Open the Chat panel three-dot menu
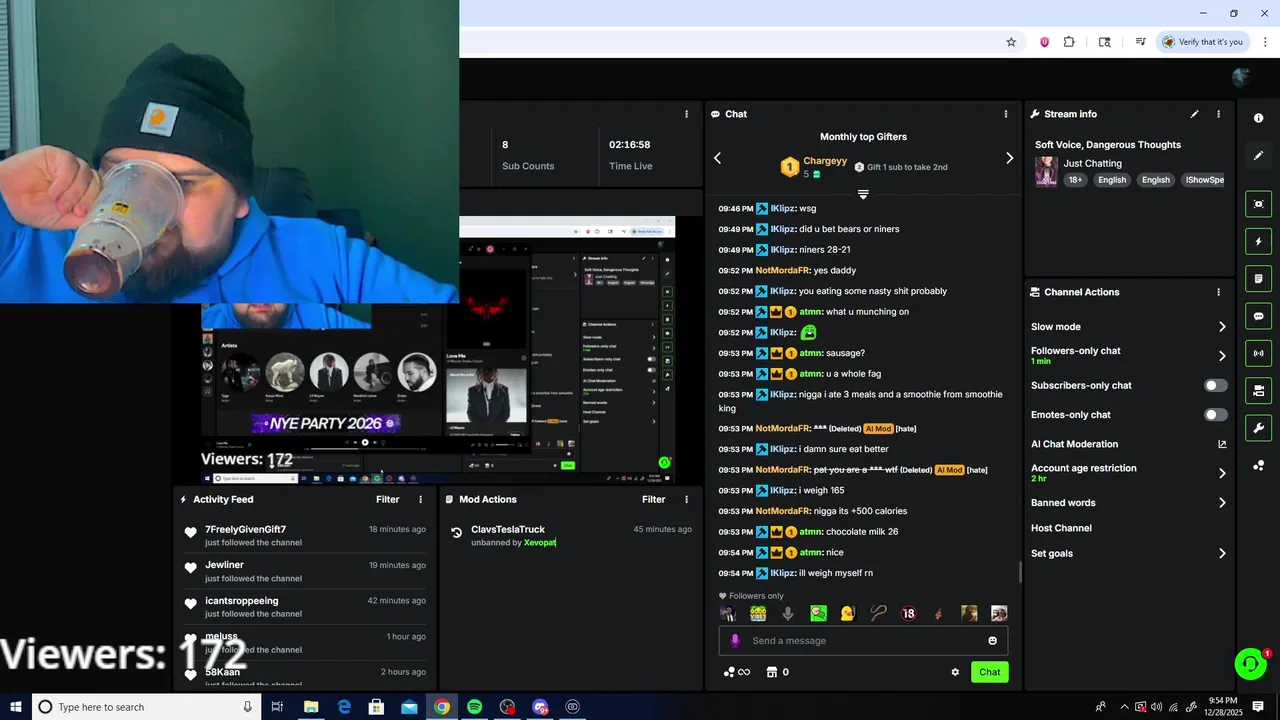 [1006, 114]
